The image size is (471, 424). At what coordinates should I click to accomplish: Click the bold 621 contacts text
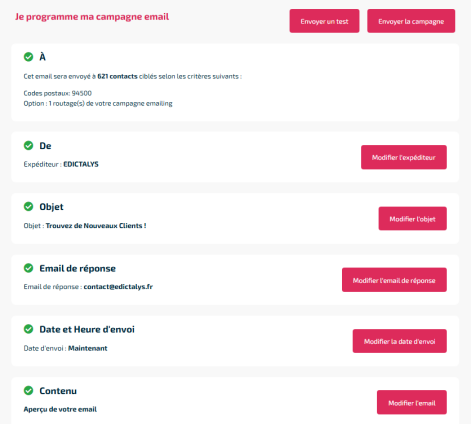(x=117, y=76)
